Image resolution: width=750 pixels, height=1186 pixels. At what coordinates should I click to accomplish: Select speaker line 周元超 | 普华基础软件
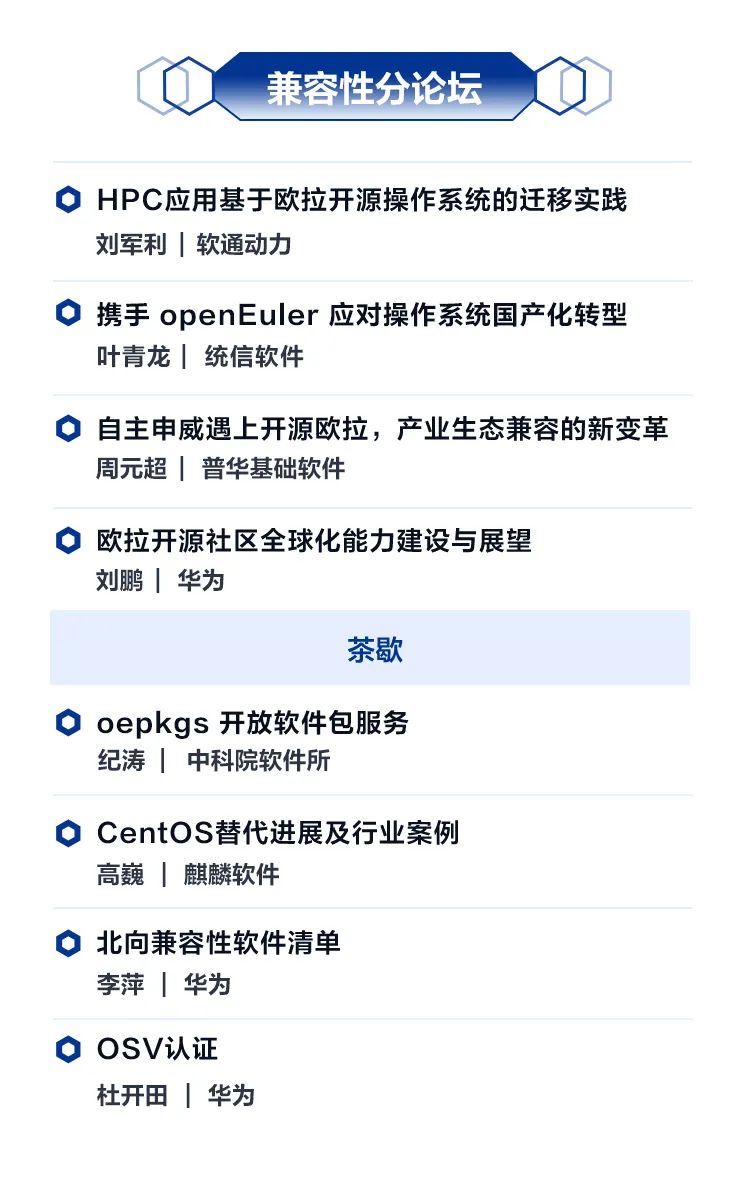pos(220,468)
